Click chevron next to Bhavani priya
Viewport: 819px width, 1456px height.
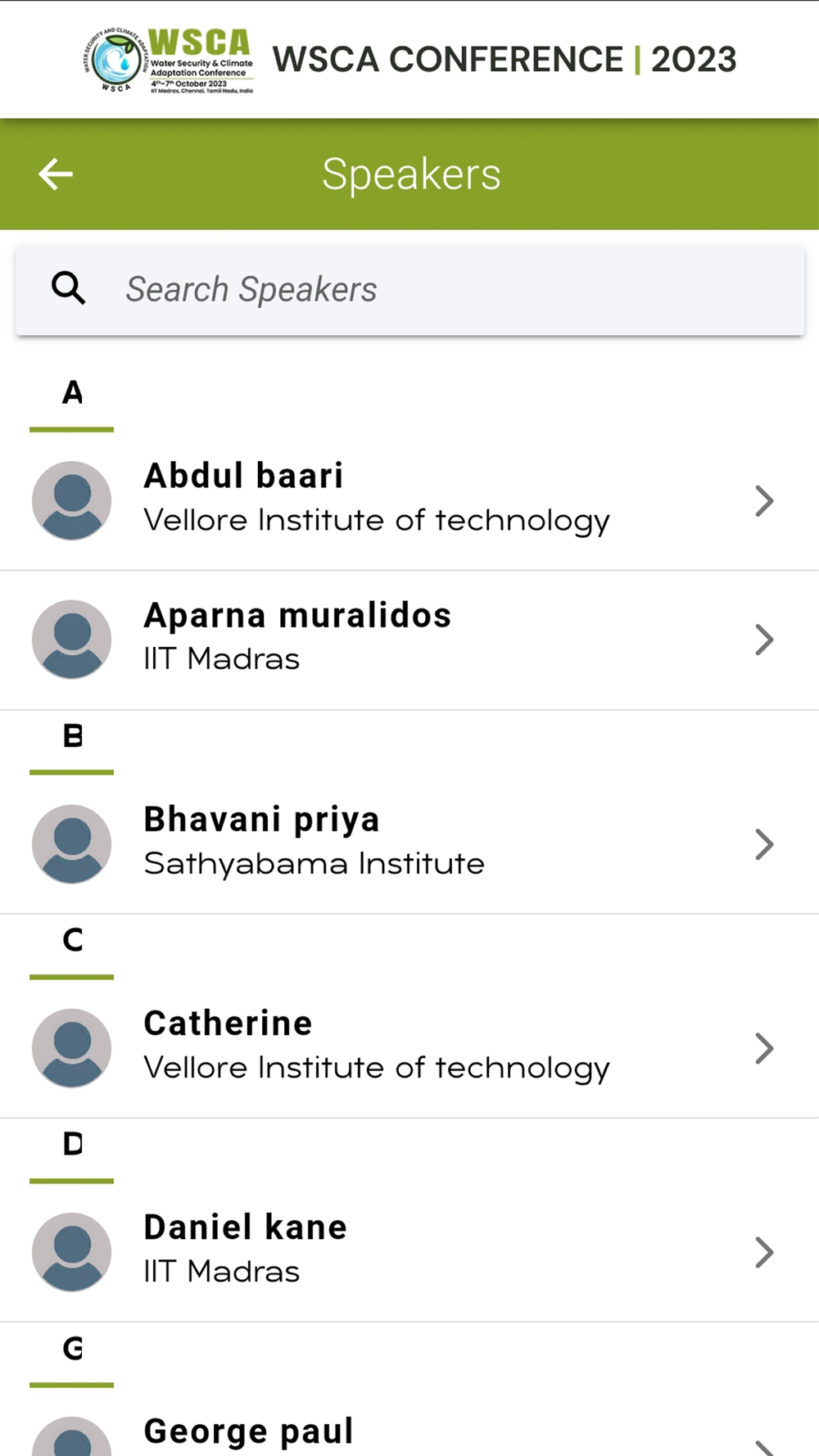click(764, 844)
